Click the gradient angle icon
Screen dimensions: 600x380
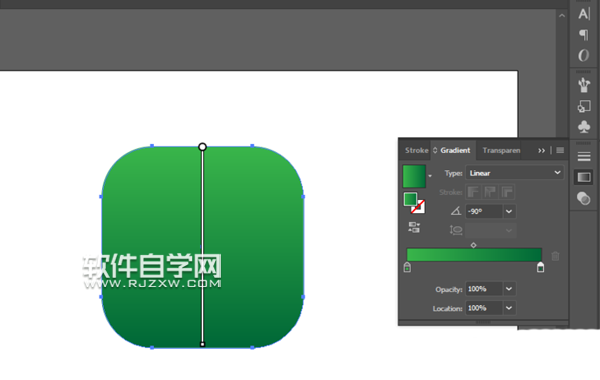(456, 211)
